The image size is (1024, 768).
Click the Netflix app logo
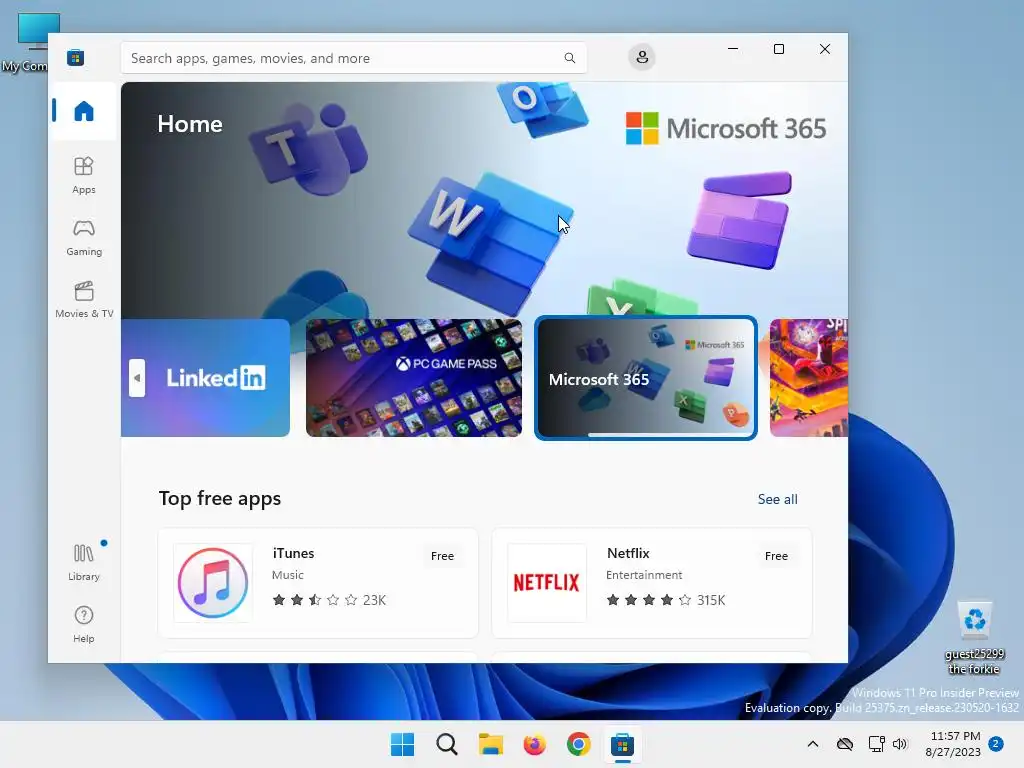(x=547, y=583)
